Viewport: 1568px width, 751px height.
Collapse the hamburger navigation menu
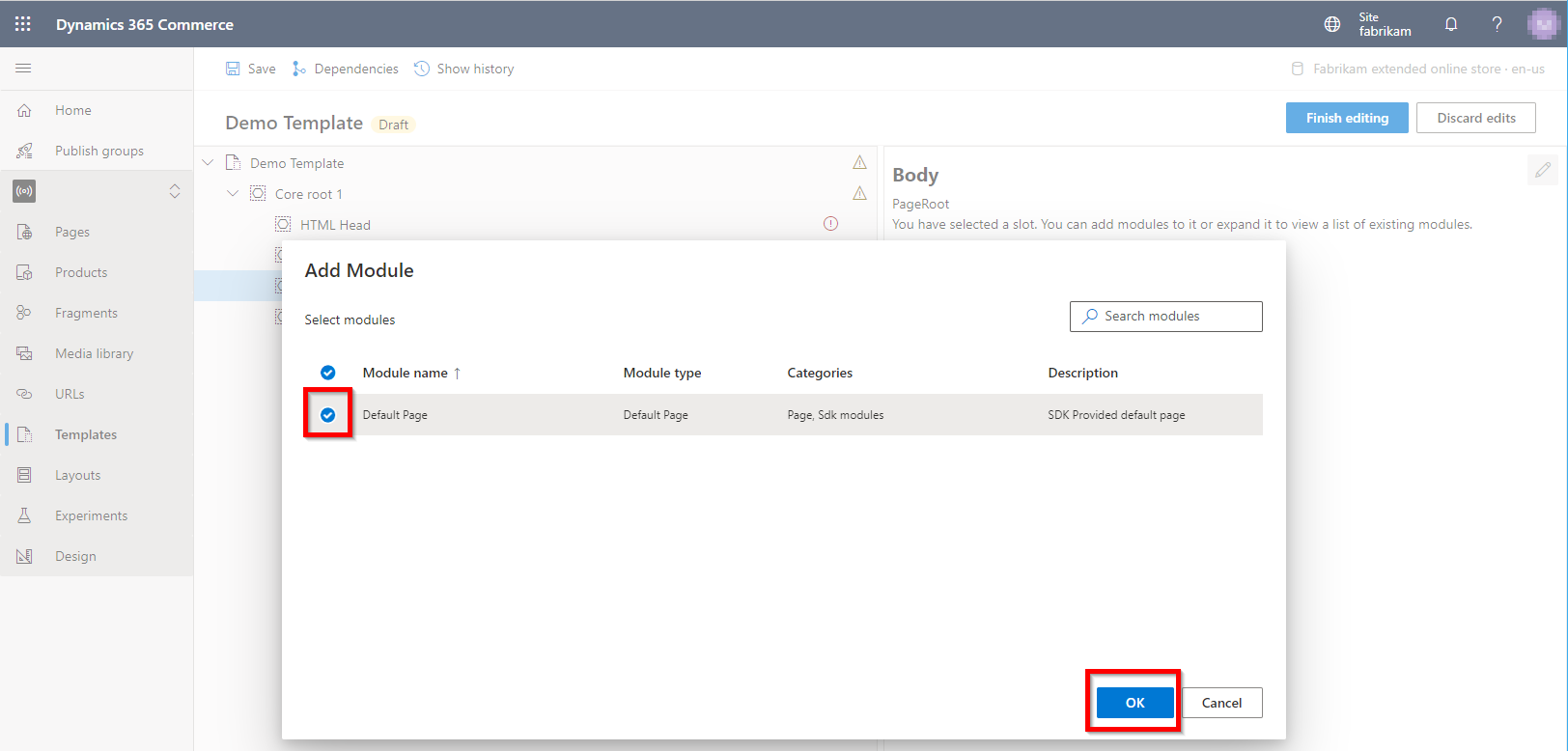coord(23,69)
